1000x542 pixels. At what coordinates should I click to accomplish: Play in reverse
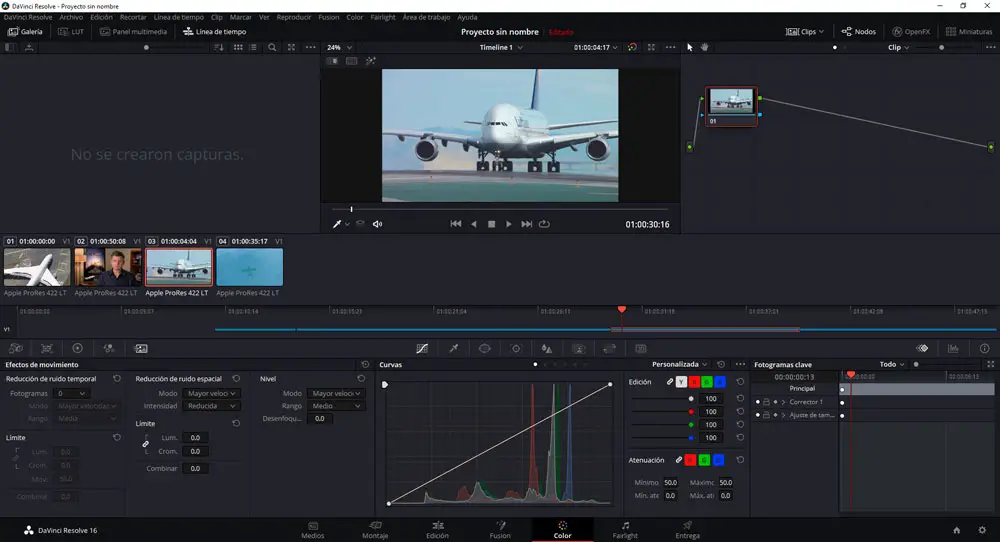point(473,224)
